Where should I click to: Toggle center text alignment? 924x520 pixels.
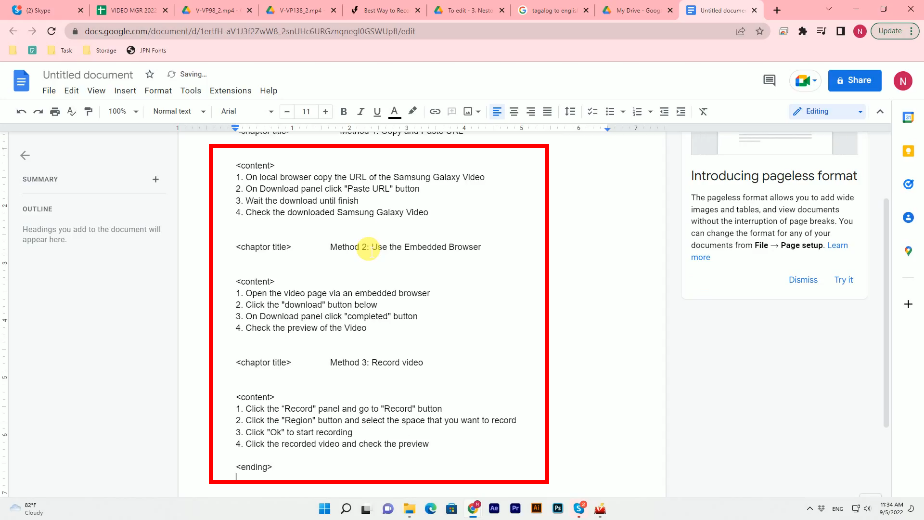514,111
